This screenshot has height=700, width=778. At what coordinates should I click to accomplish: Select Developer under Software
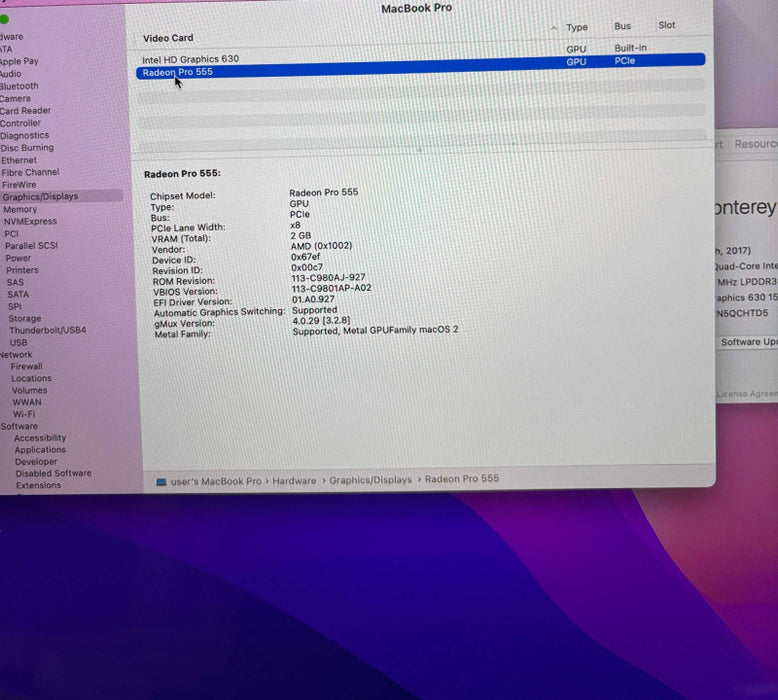coord(36,461)
